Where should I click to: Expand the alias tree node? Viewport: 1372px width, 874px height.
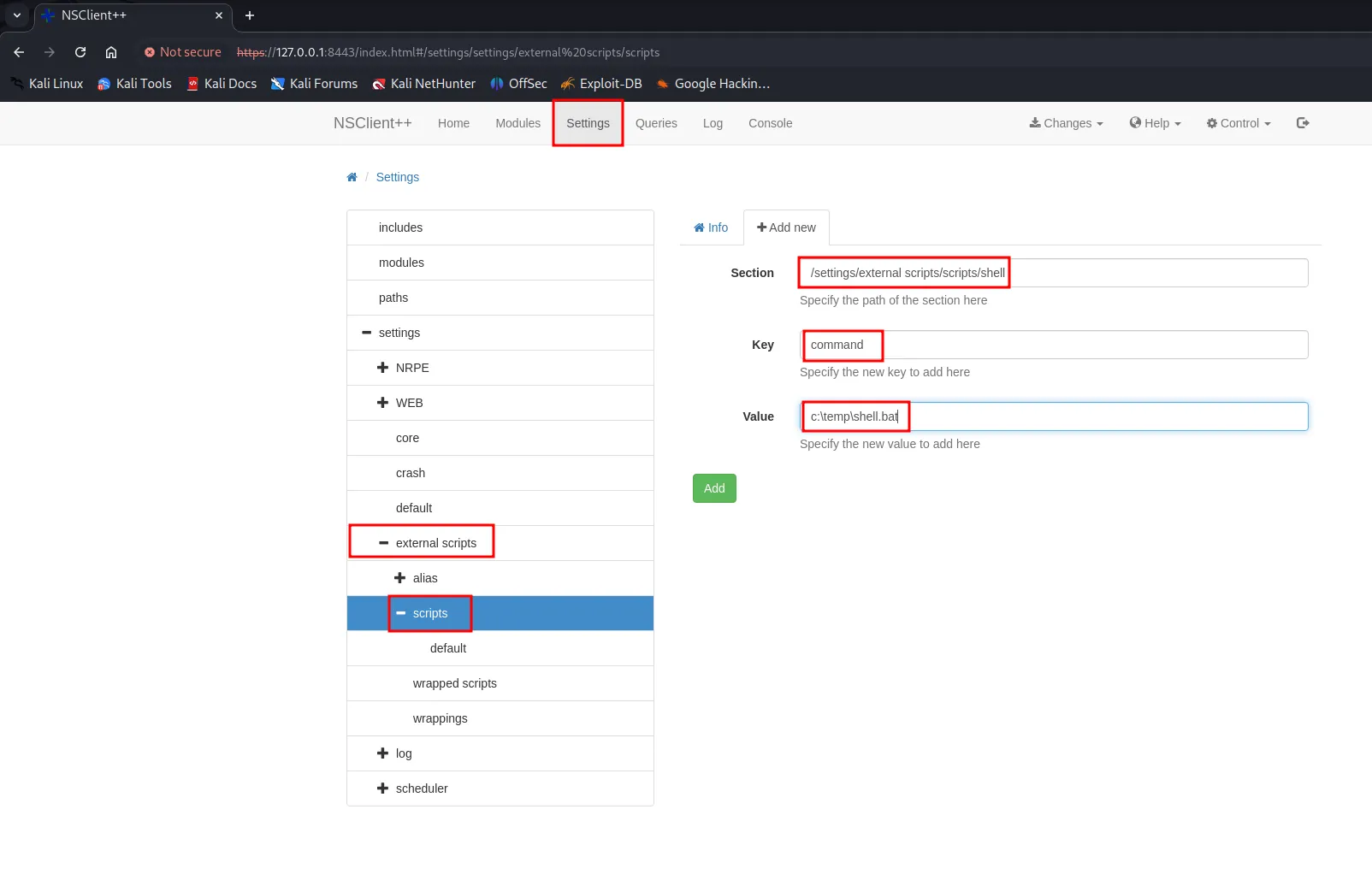(x=399, y=578)
